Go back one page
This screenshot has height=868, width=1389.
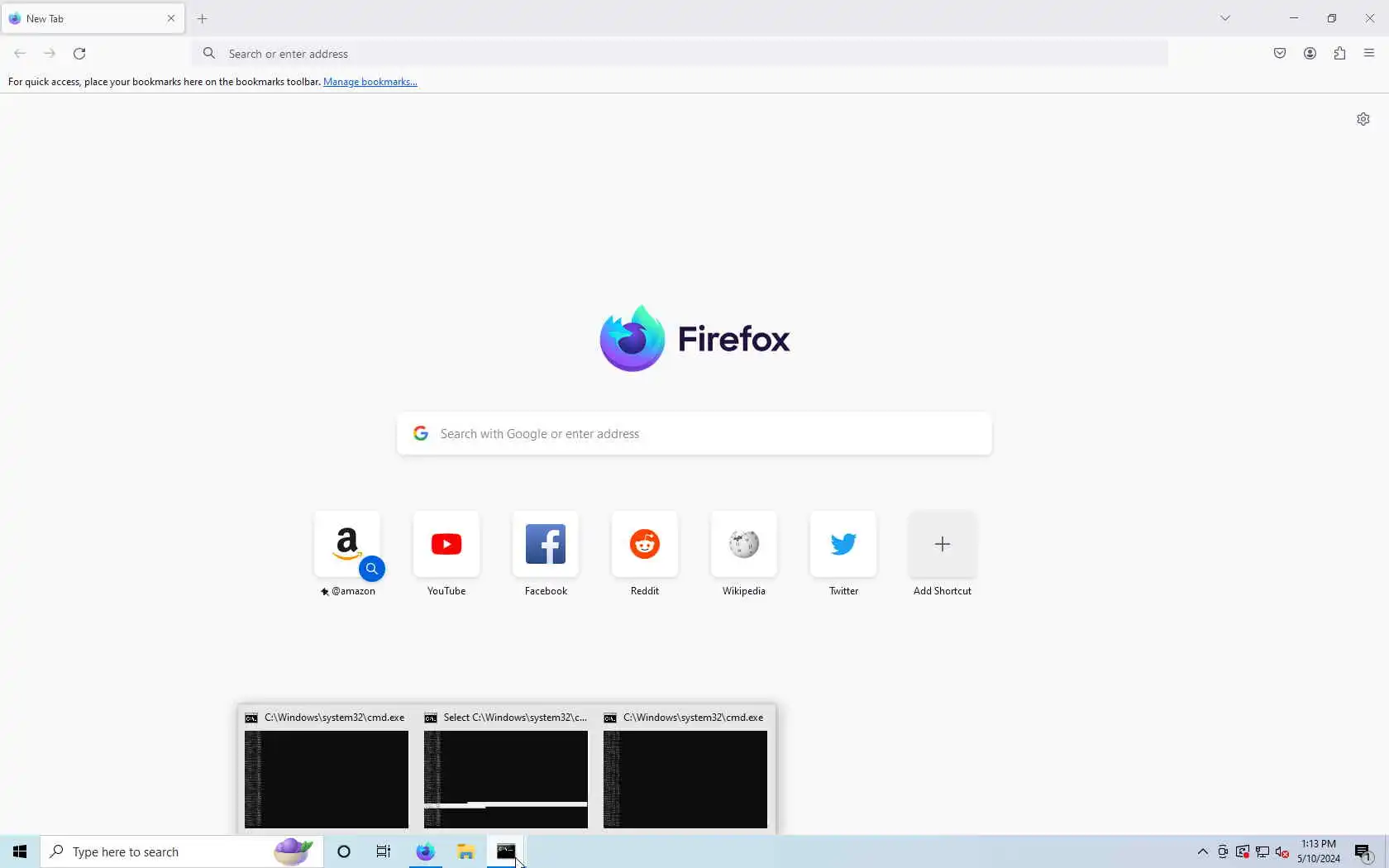click(20, 54)
